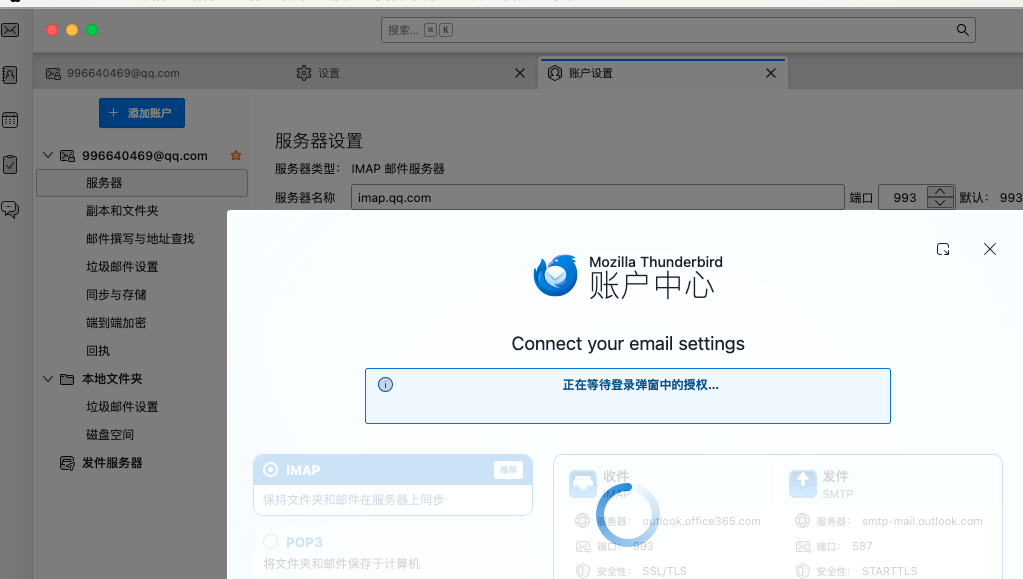Open 垃圾邮件设置 under the qq.com account

tap(122, 267)
